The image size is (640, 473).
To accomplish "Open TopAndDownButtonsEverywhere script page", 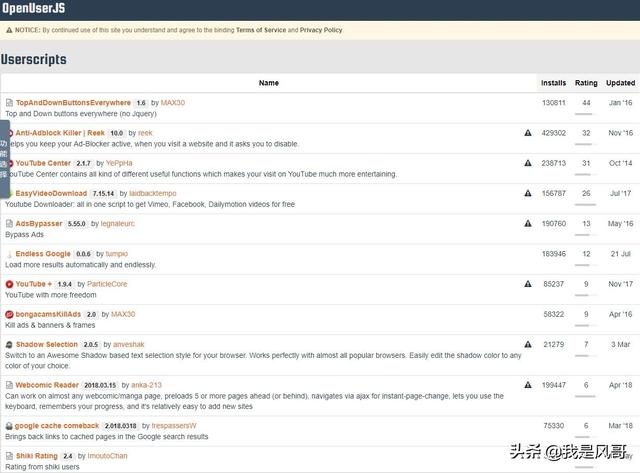I will click(73, 103).
